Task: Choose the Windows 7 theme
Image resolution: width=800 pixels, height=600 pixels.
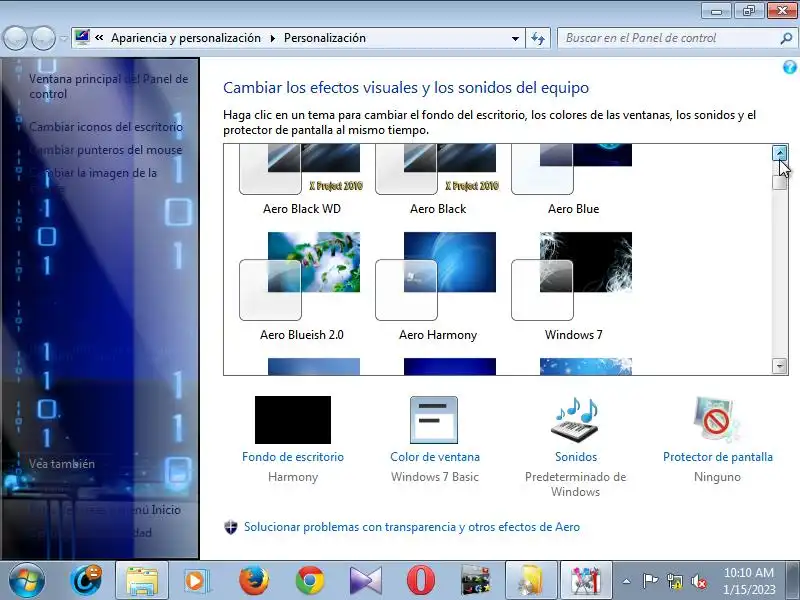Action: tap(573, 287)
